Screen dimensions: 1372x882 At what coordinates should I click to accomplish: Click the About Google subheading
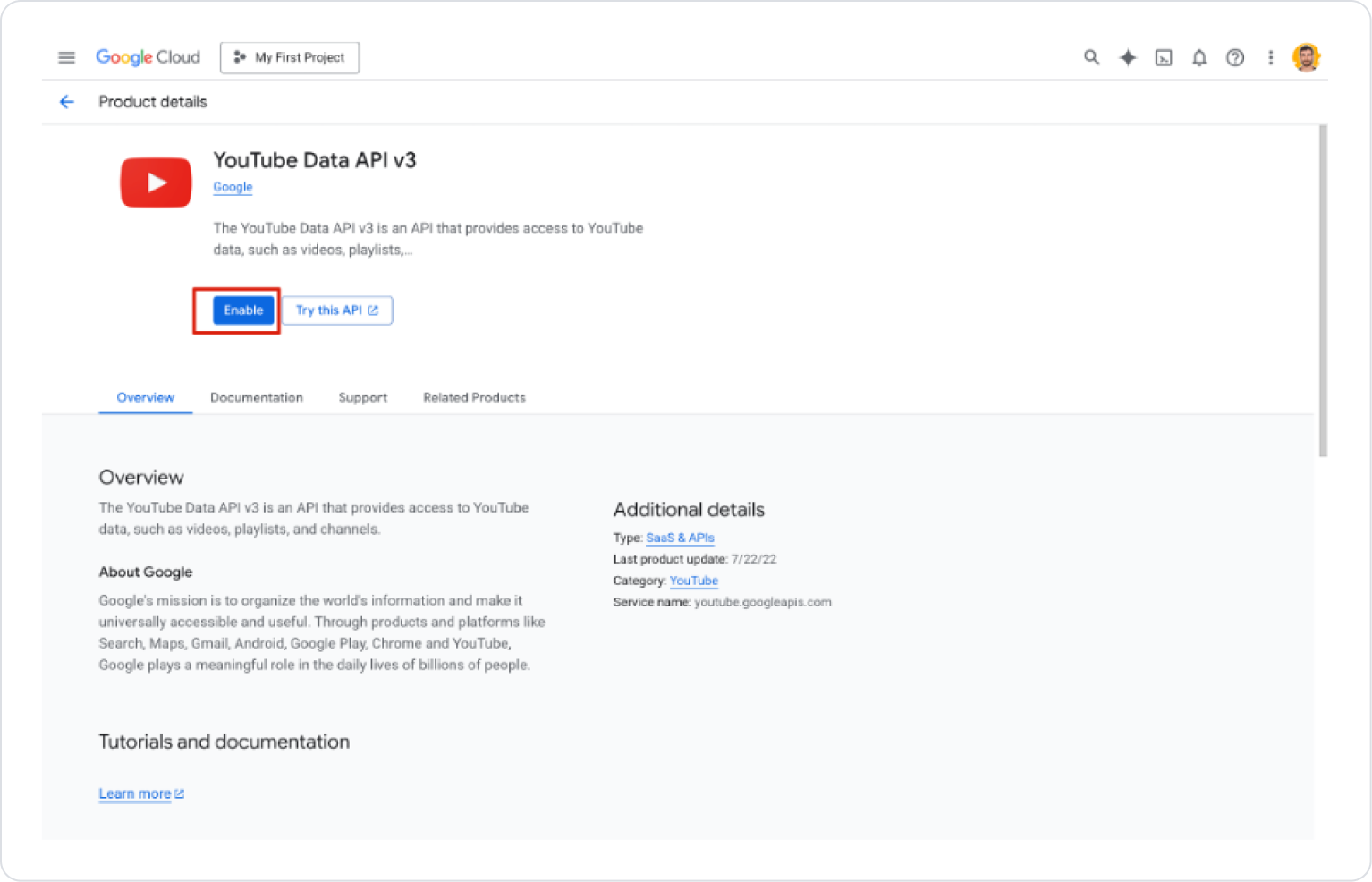pos(146,572)
